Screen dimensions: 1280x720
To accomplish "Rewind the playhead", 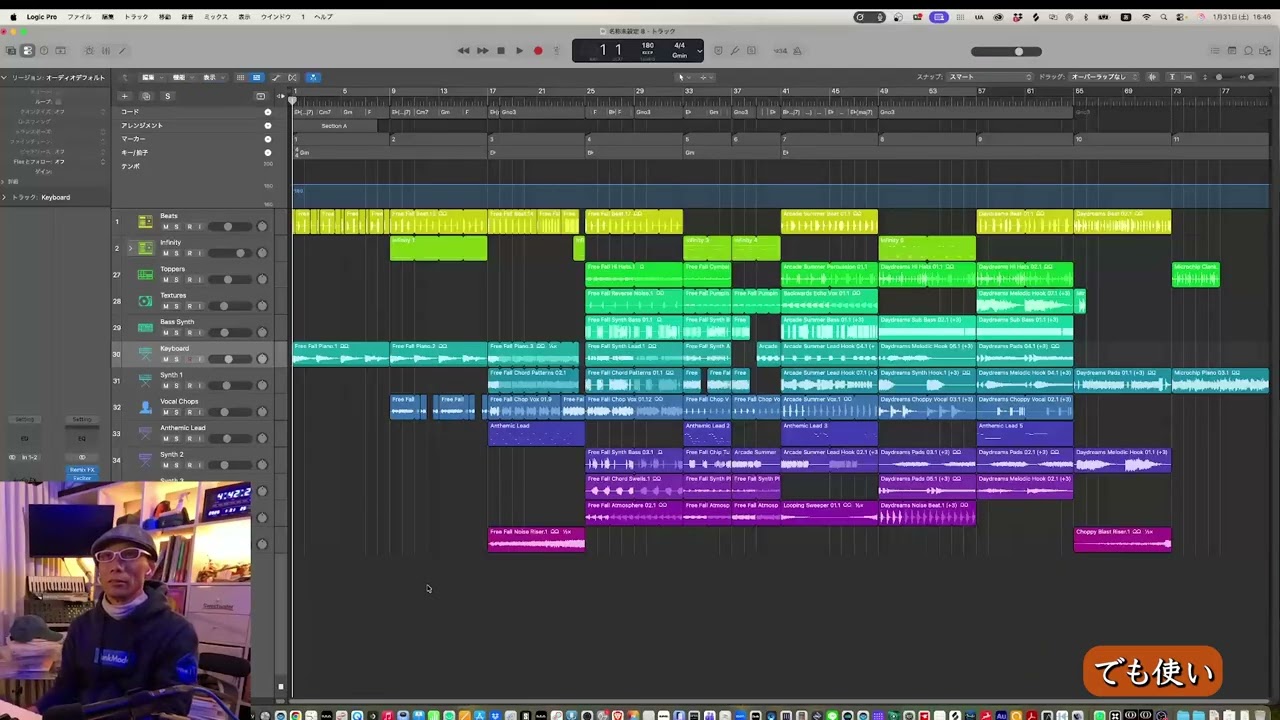I will click(463, 51).
